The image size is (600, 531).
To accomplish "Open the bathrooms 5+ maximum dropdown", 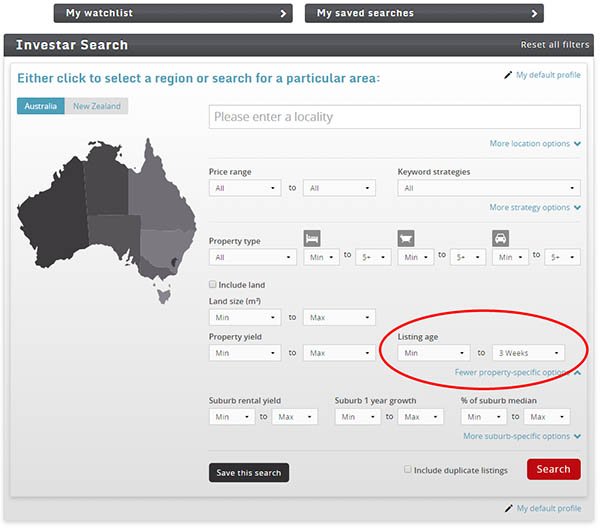I will (x=468, y=257).
